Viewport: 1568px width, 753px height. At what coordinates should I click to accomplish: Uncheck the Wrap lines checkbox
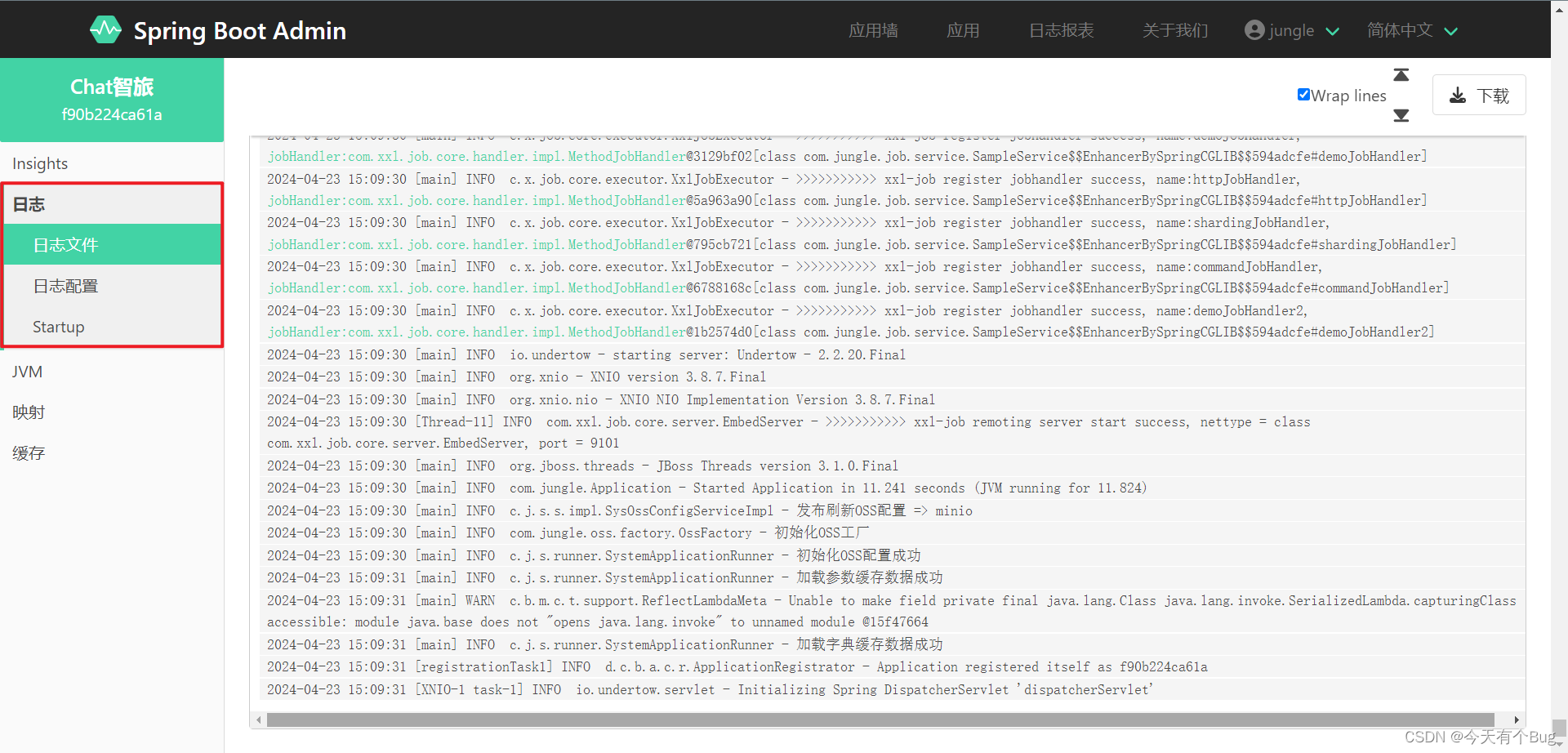[x=1303, y=94]
